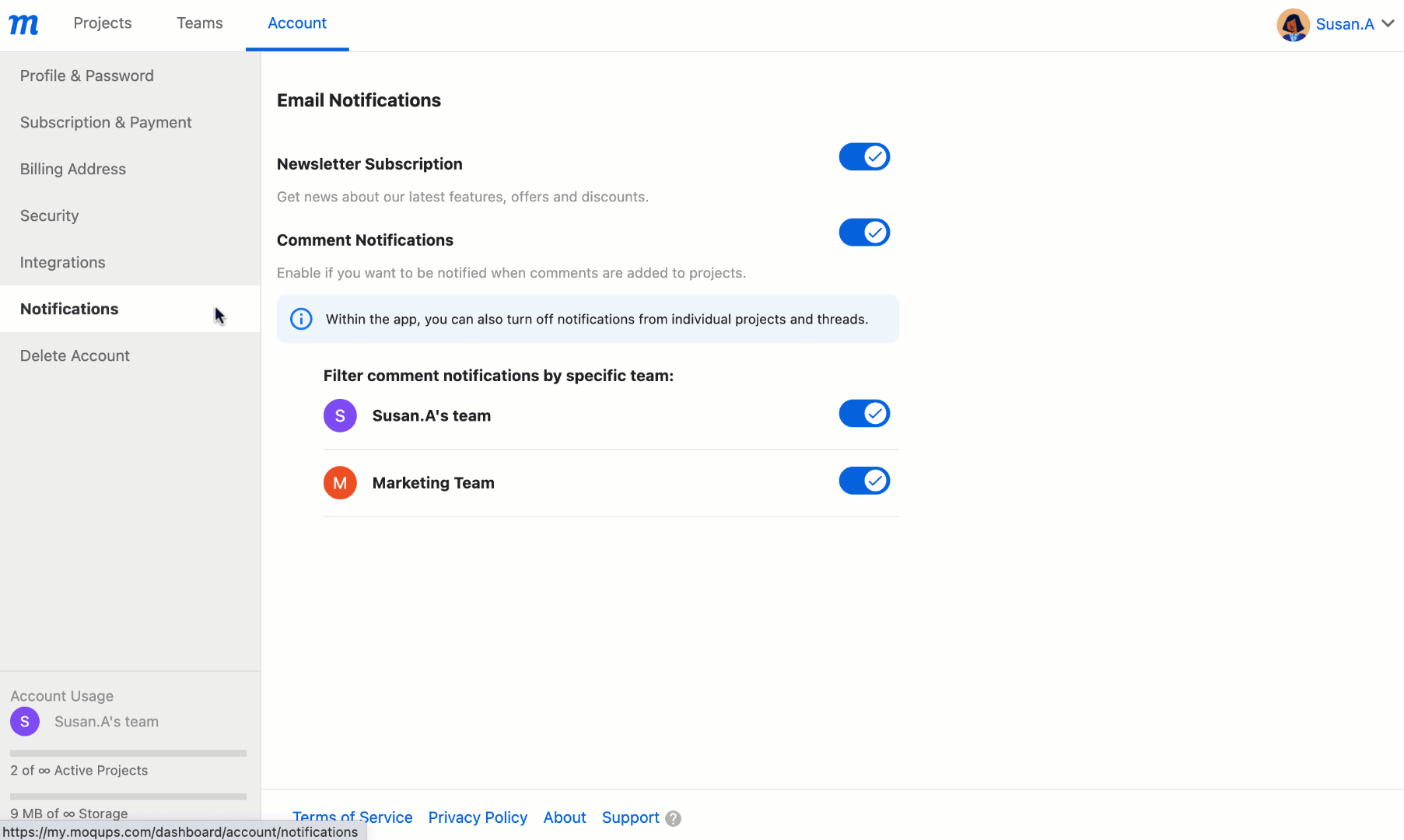
Task: Turn off notifications for Susan.A's team
Action: pos(864,413)
